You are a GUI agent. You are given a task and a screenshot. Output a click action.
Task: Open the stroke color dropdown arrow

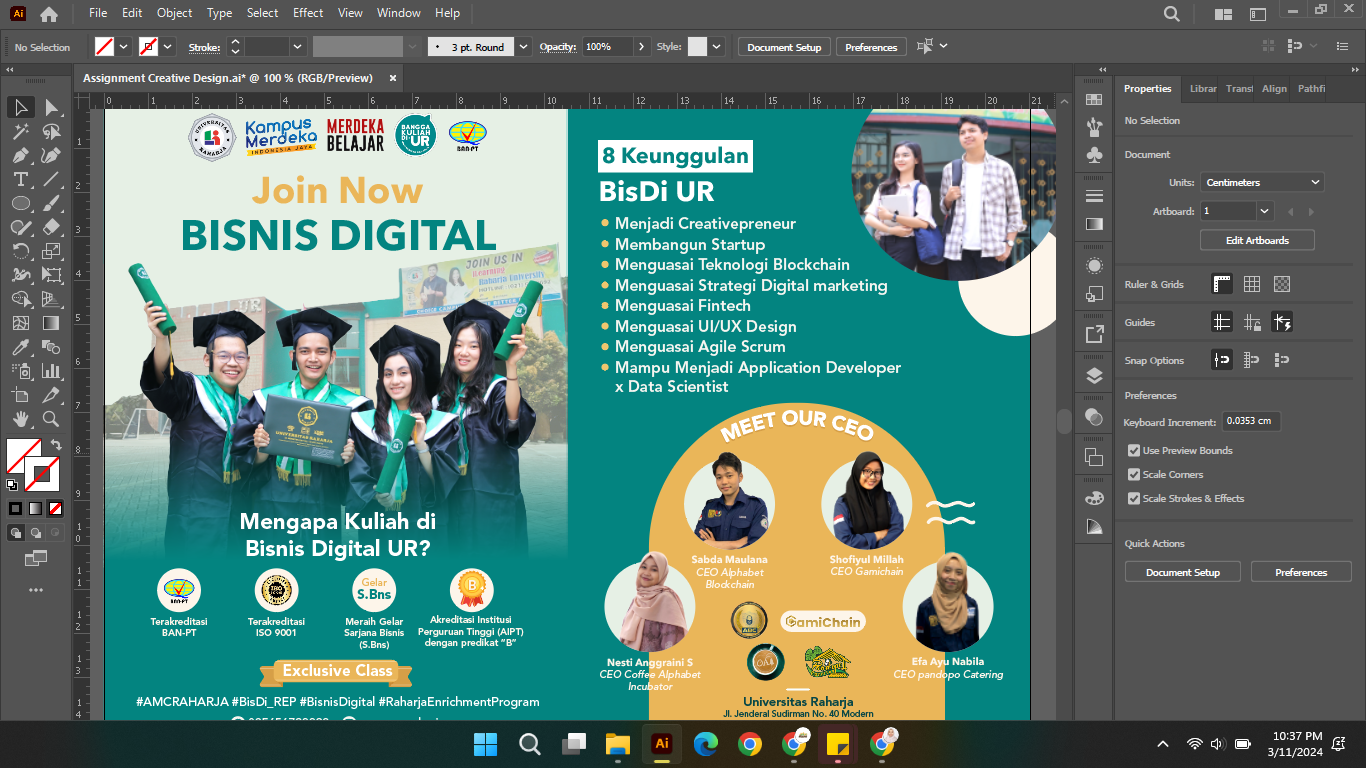168,47
